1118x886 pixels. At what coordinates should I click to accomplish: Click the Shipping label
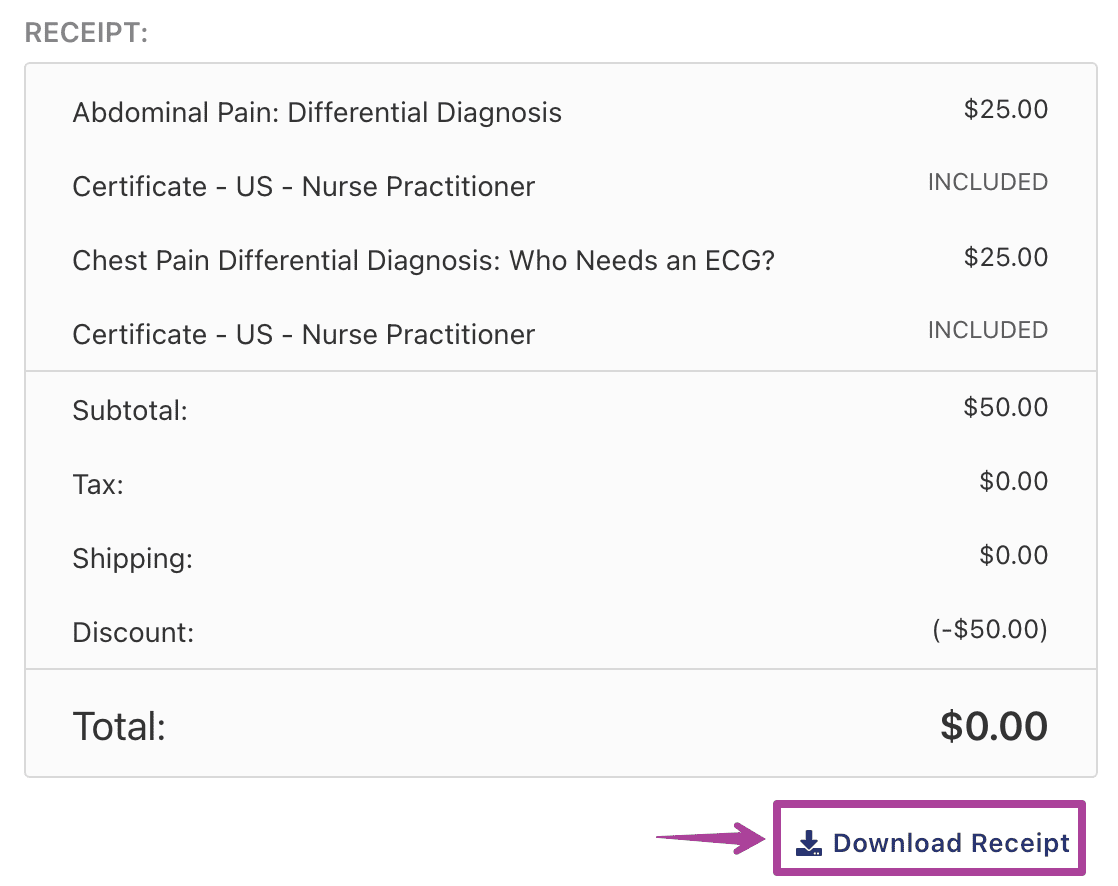pyautogui.click(x=133, y=558)
